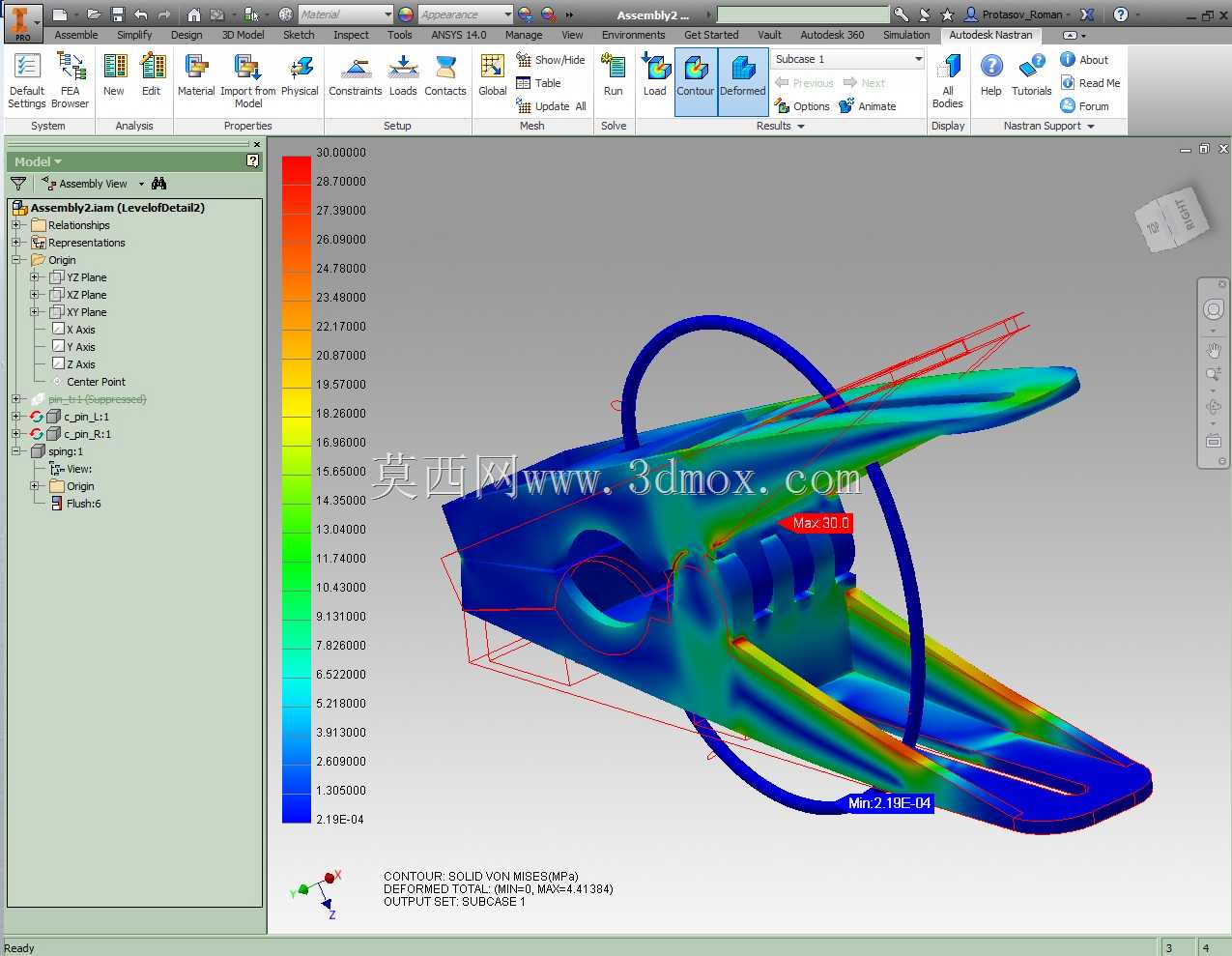Open the Nastran Forum
The height and width of the screenshot is (956, 1232).
point(1084,106)
